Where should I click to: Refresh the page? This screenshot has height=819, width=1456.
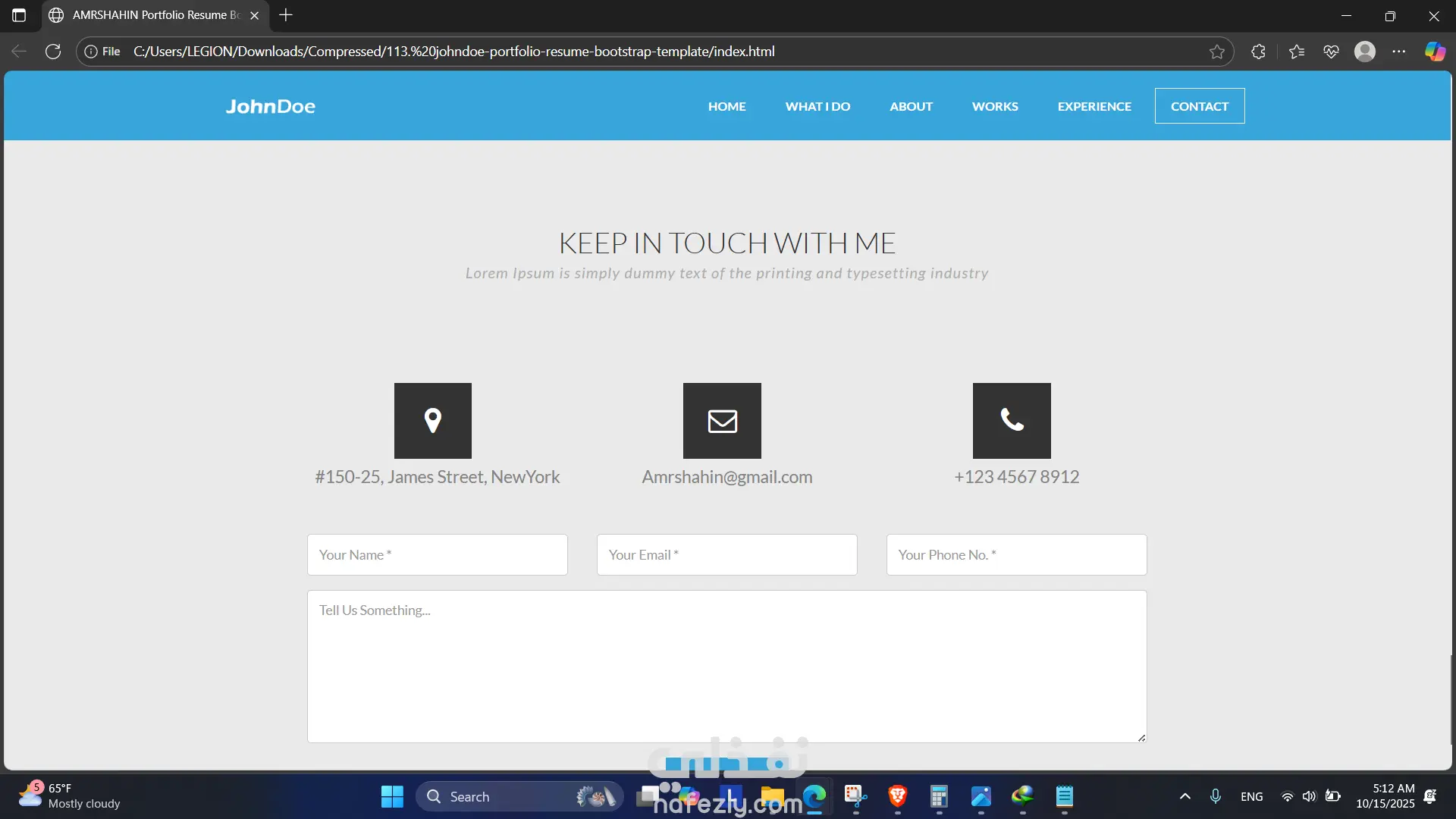tap(53, 52)
